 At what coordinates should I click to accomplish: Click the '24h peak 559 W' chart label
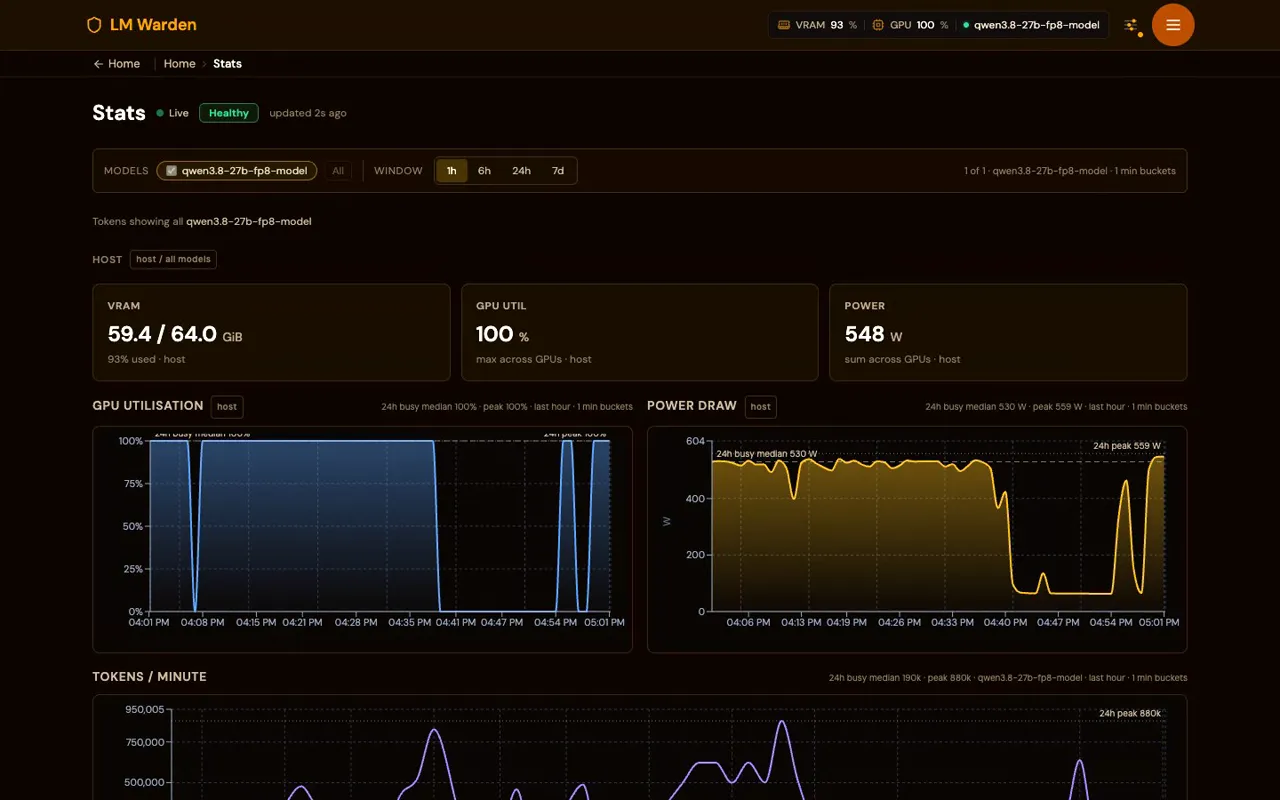click(x=1127, y=446)
